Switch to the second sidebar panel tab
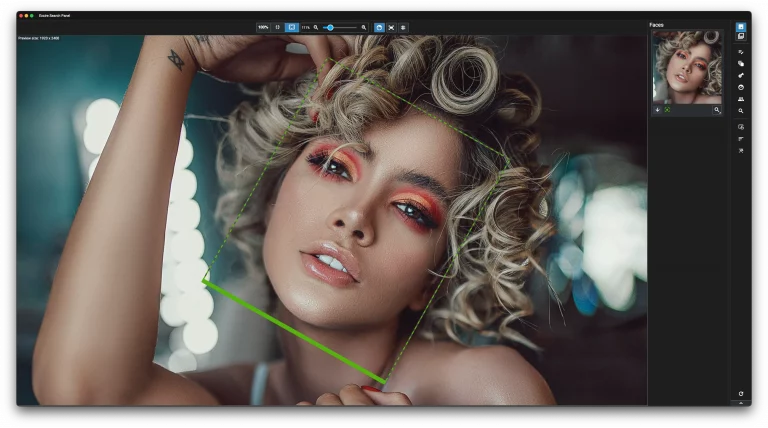Image resolution: width=768 pixels, height=428 pixels. 740,37
